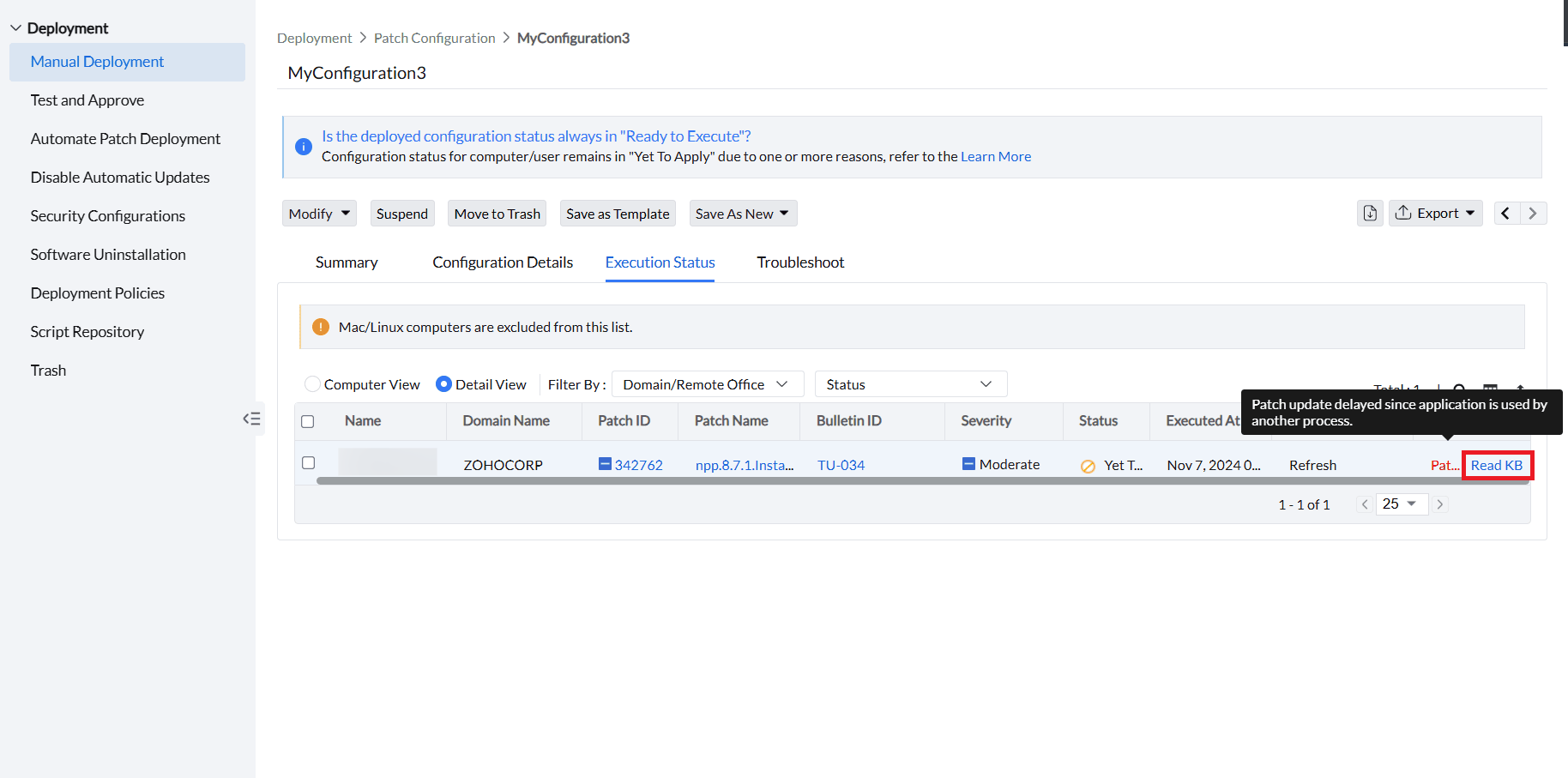Click the orange warning icon for Mac/Linux notice
1568x778 pixels.
pyautogui.click(x=321, y=327)
